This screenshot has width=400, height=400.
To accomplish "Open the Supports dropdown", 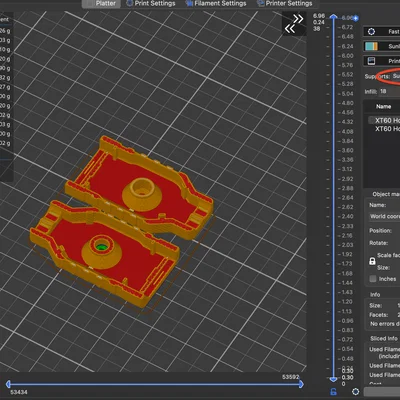I will (x=395, y=76).
